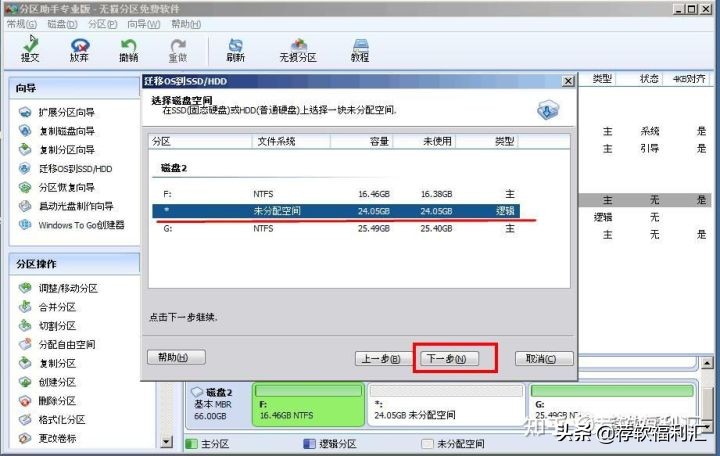Screen dimensions: 720x456
Task: Open the 向导(W) menu
Action: tap(144, 24)
